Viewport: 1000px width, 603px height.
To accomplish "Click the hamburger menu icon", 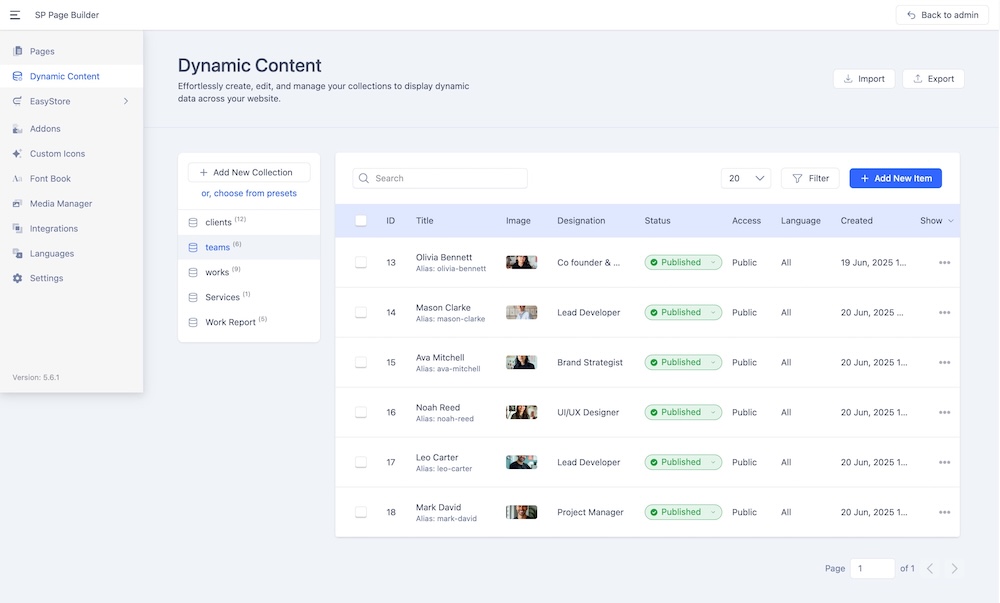I will [x=15, y=15].
